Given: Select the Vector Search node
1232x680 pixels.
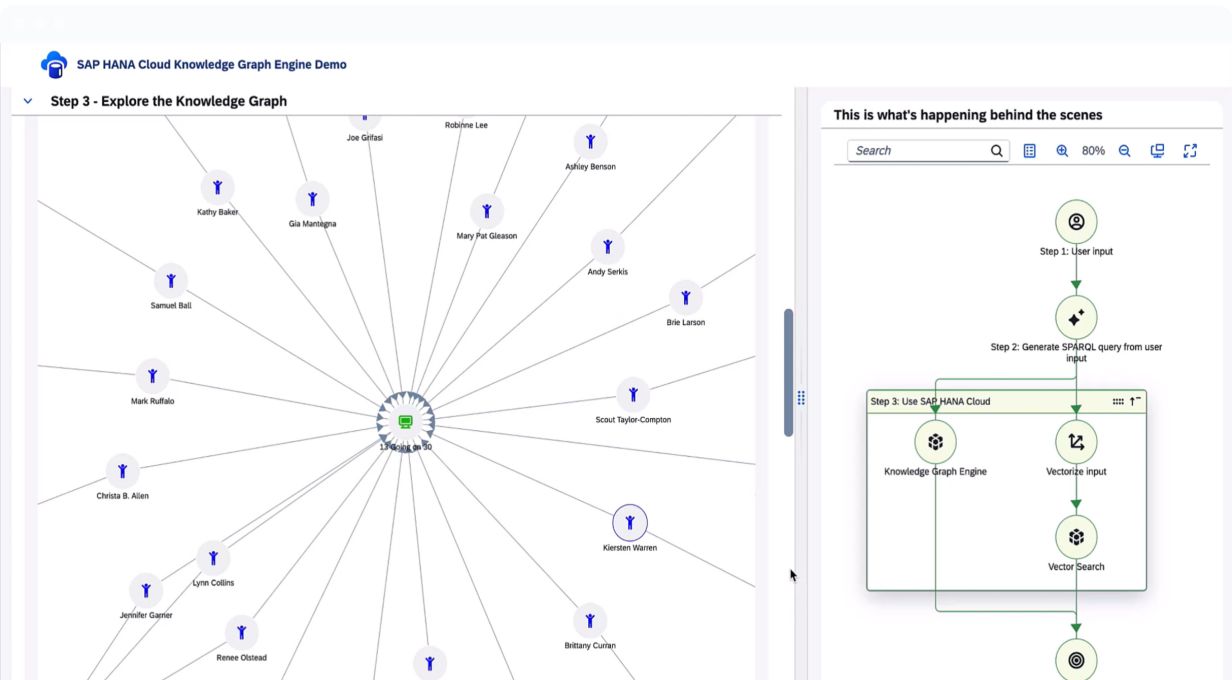Looking at the screenshot, I should 1076,537.
